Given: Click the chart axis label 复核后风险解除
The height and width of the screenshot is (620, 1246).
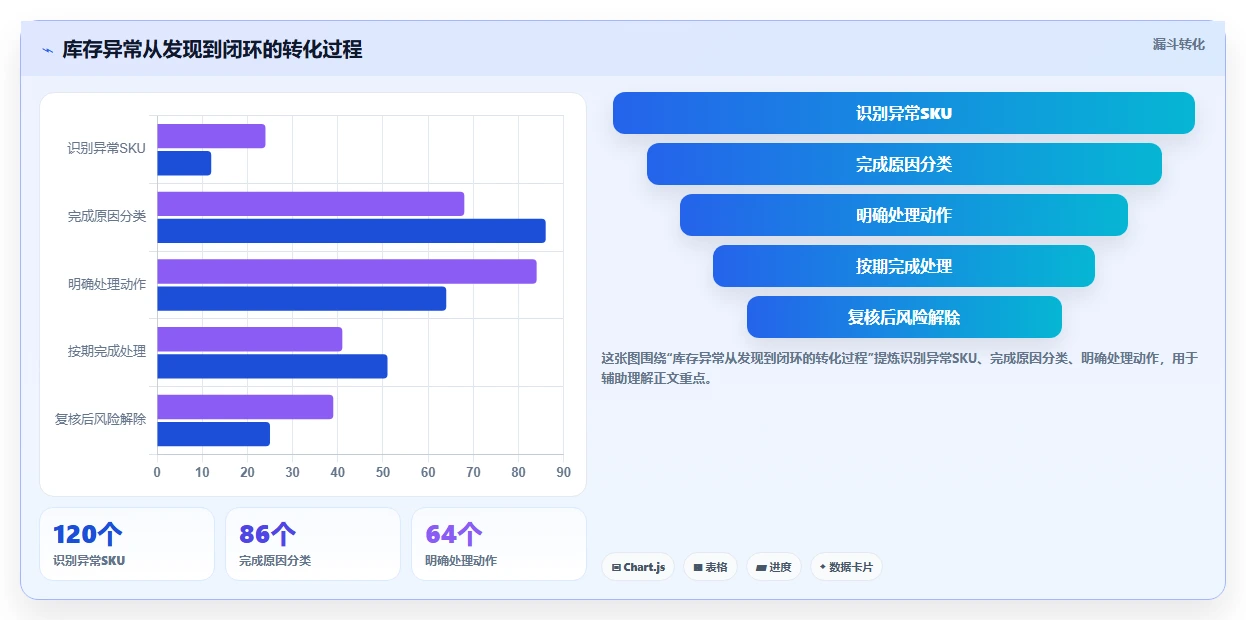Looking at the screenshot, I should (x=100, y=419).
